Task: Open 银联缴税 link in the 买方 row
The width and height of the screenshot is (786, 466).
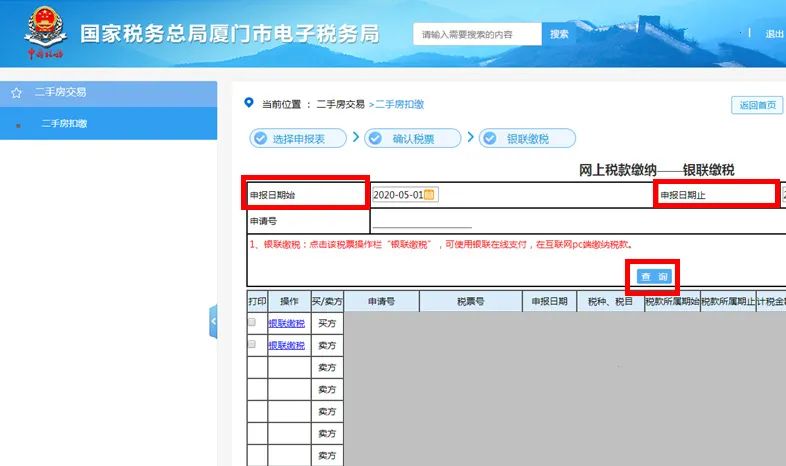Action: pyautogui.click(x=286, y=324)
